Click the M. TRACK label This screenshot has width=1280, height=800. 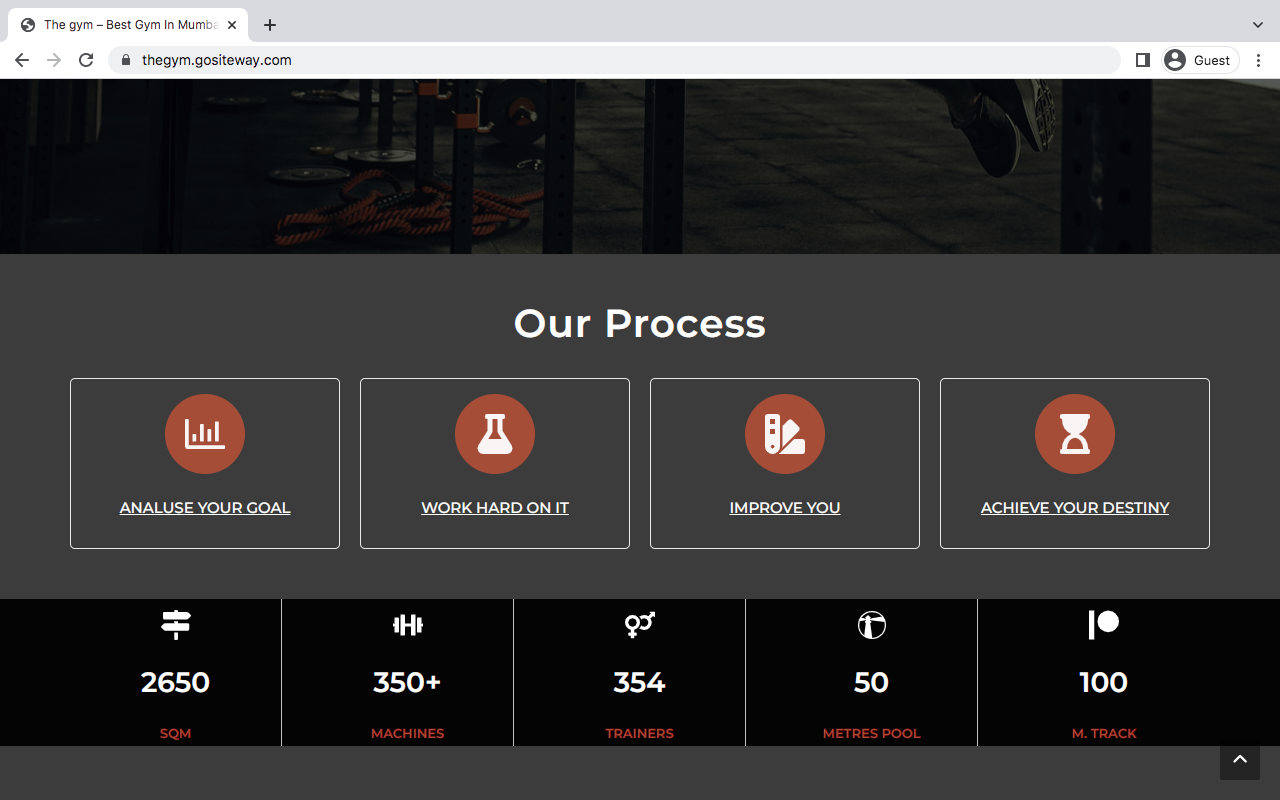1104,733
